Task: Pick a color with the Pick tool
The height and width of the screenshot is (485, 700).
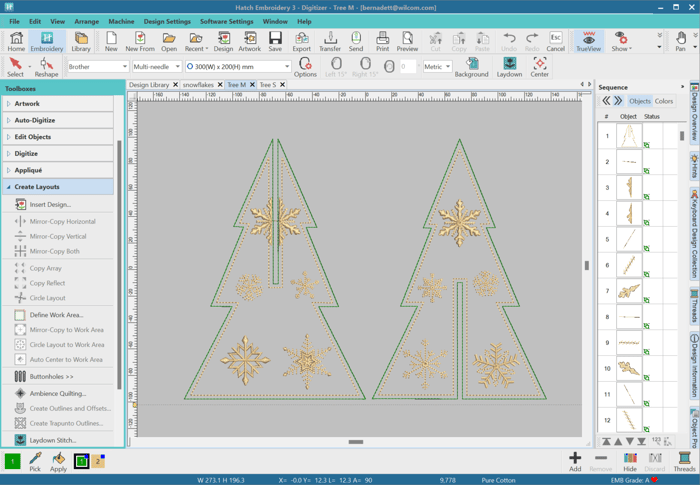Action: coord(35,461)
